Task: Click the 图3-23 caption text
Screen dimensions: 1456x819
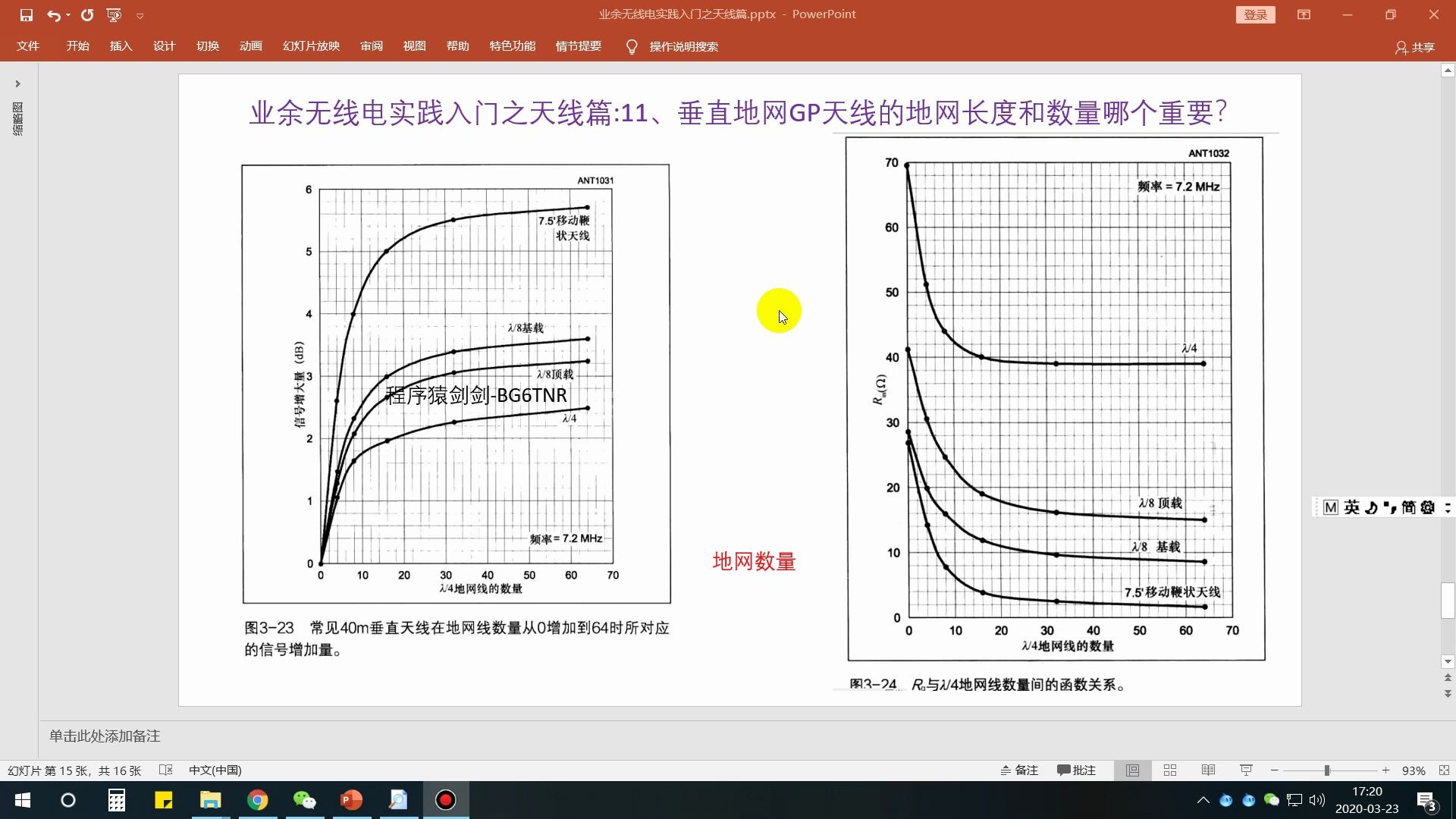Action: [x=457, y=639]
